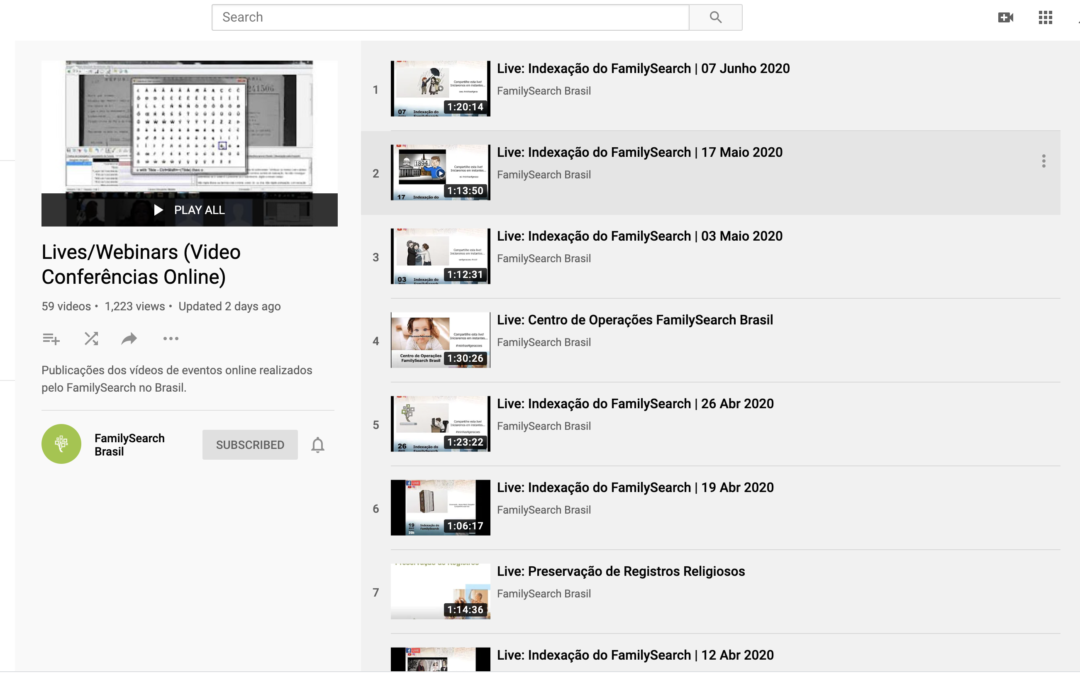Click thumbnail with duration 1:30:26
1080x675 pixels.
441,340
